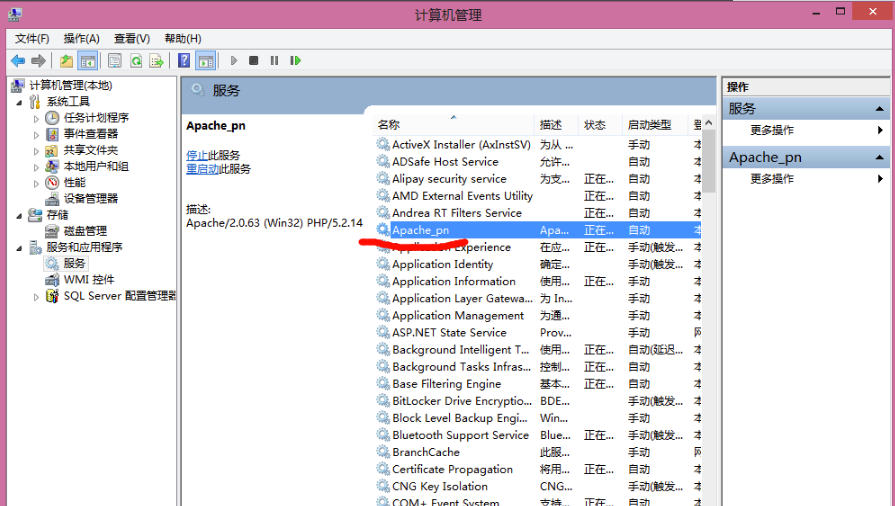
Task: Click the Task Scheduler clock icon
Action: (x=52, y=118)
